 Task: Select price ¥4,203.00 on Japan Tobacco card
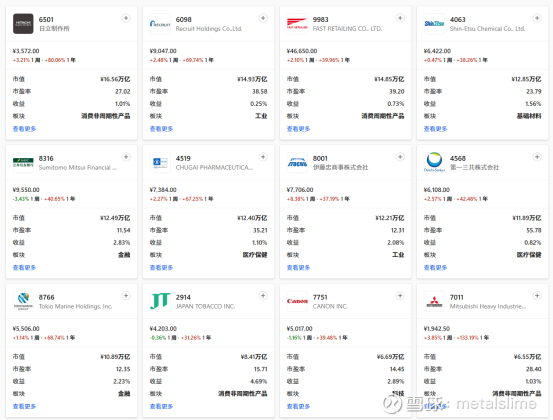coord(163,328)
